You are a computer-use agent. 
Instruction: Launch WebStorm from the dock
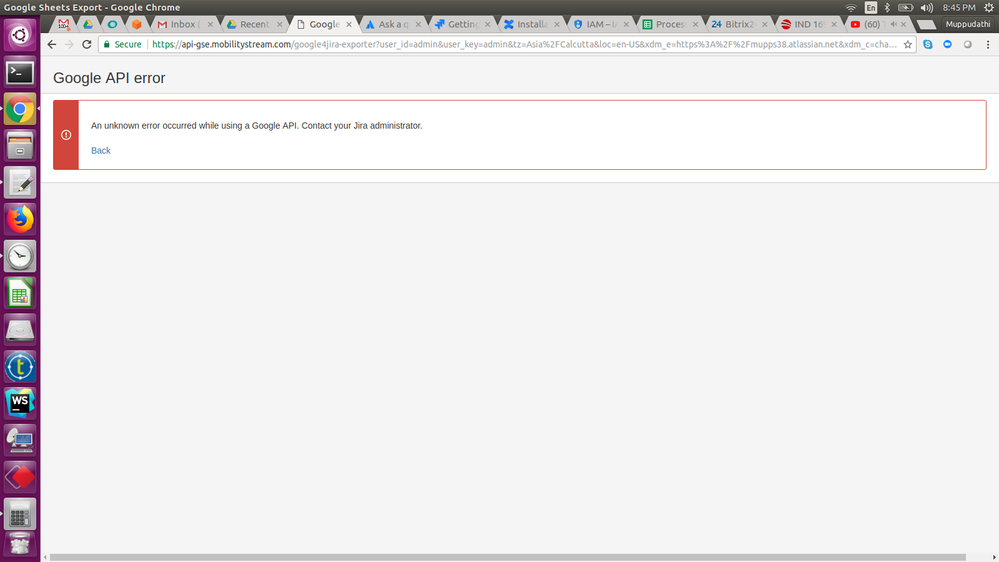[20, 403]
